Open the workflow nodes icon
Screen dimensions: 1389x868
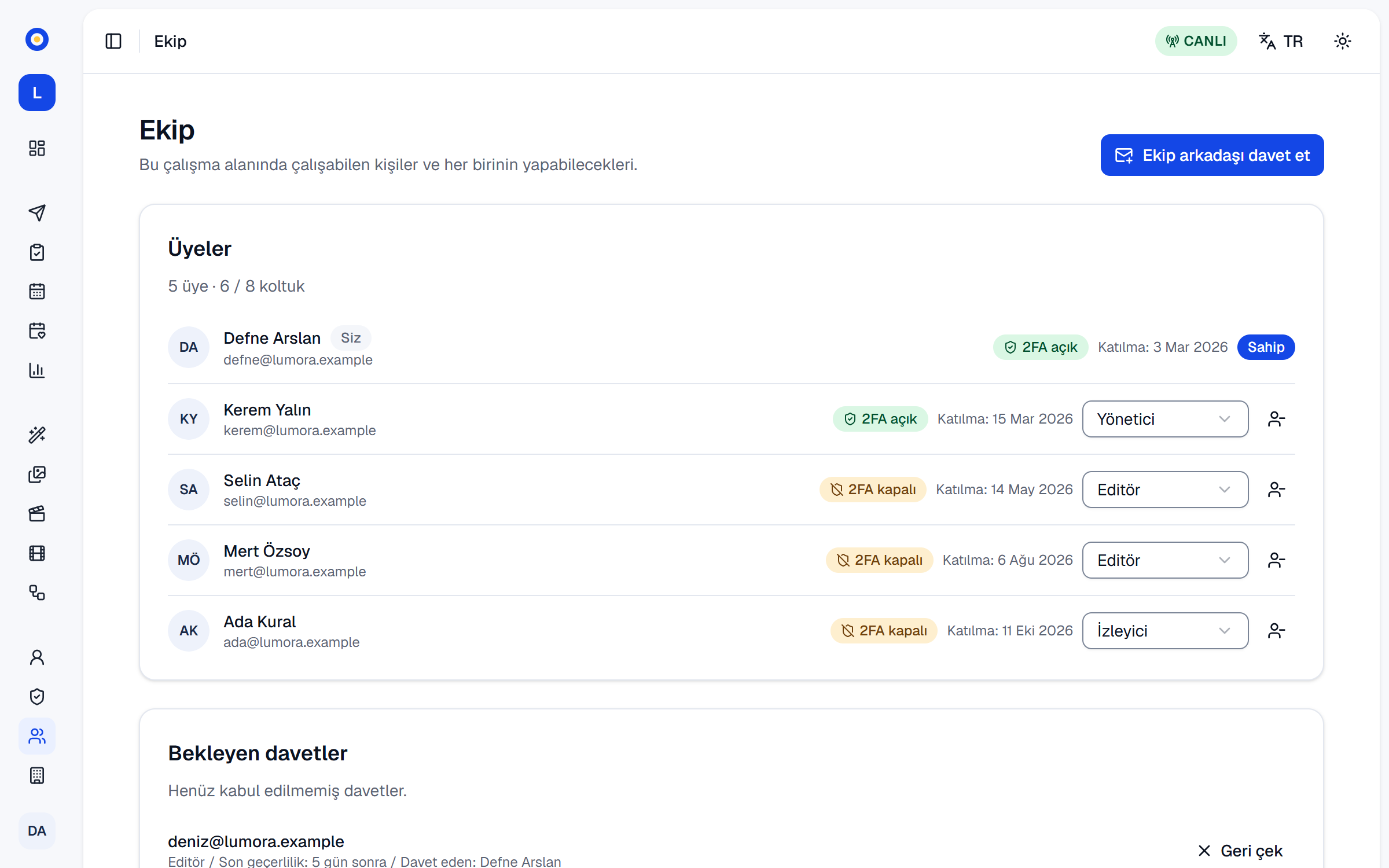[x=37, y=593]
